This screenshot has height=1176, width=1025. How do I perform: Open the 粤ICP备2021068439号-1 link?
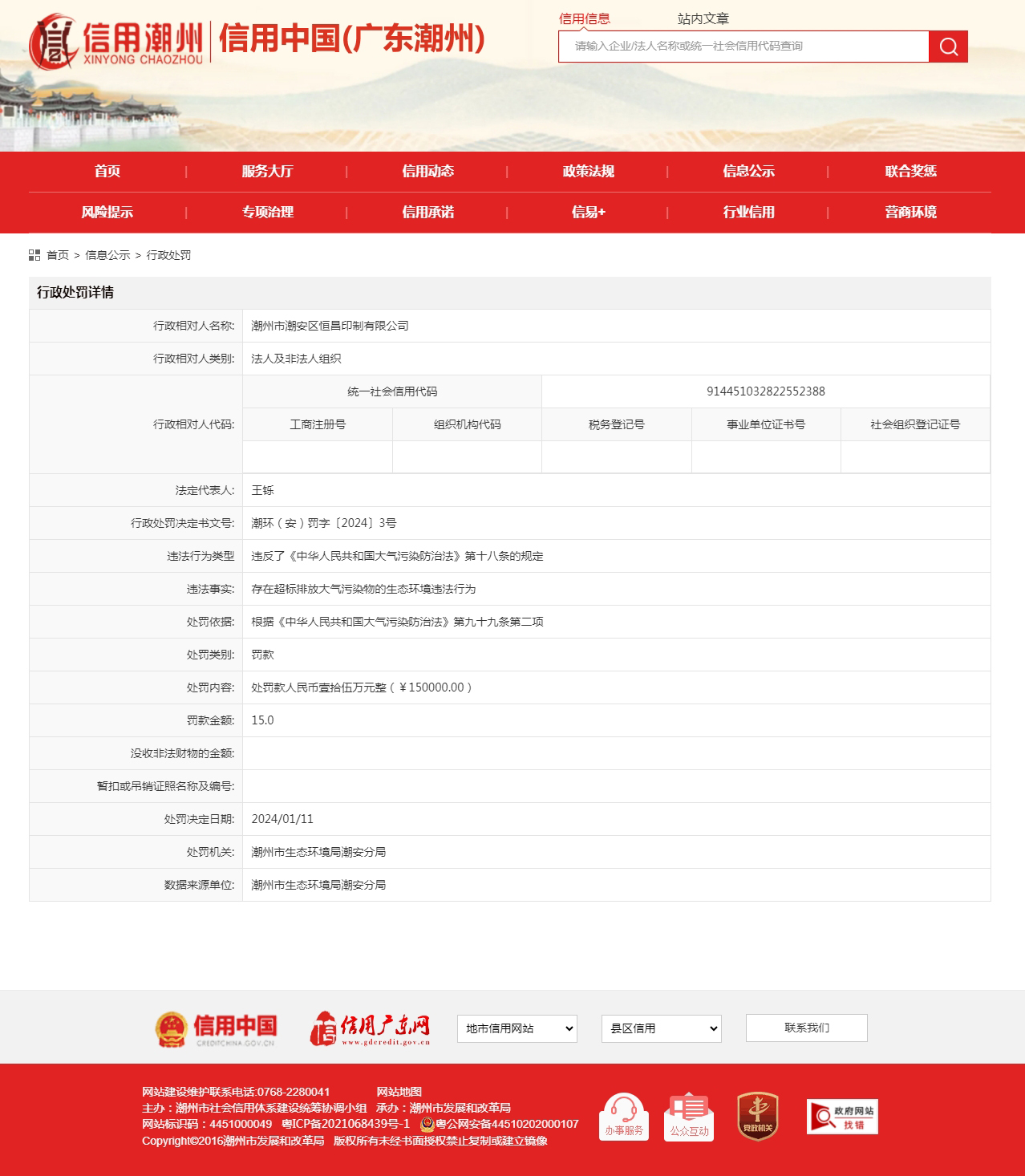346,1124
